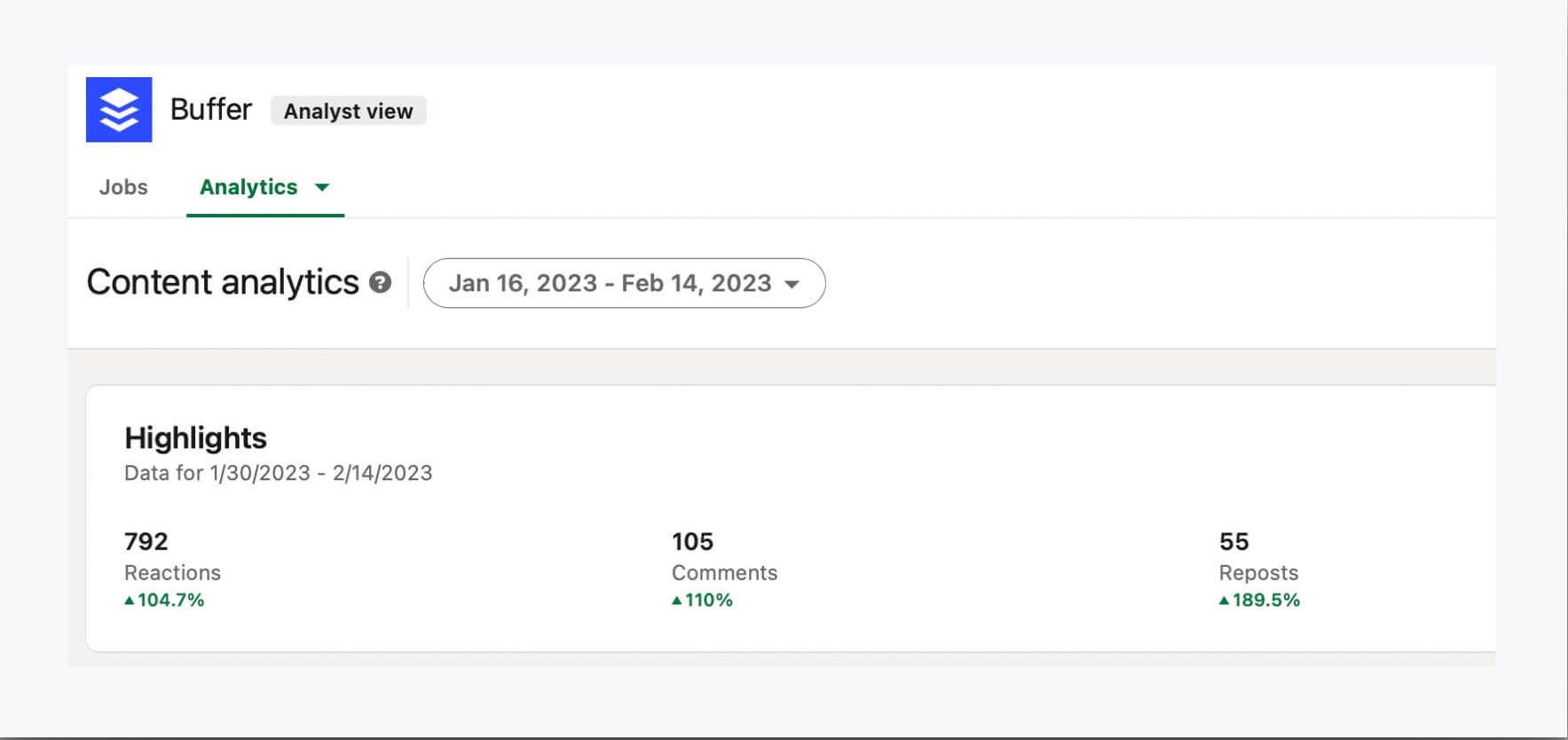
Task: Click the Content analytics page title
Action: coord(223,282)
